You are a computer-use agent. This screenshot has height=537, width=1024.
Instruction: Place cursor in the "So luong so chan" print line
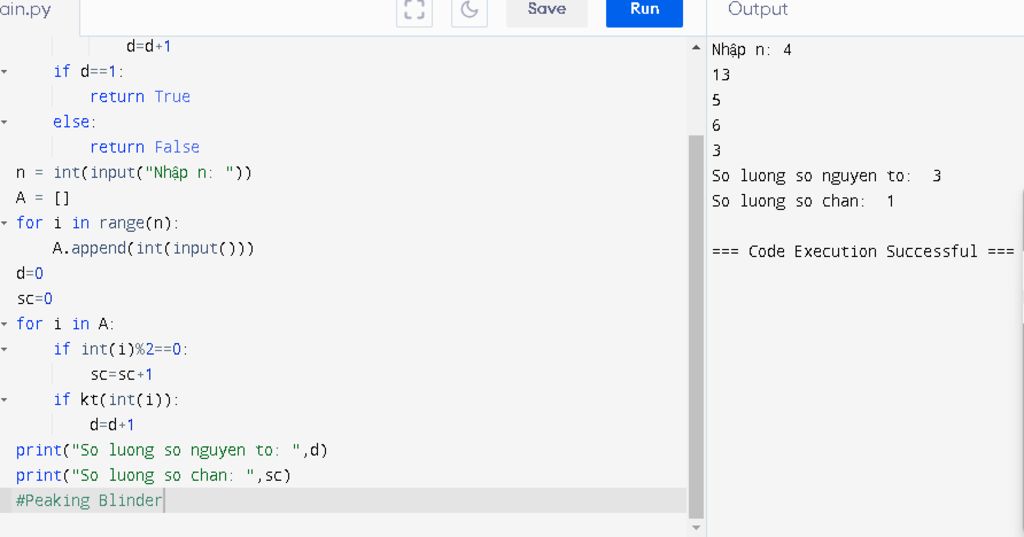pos(152,476)
